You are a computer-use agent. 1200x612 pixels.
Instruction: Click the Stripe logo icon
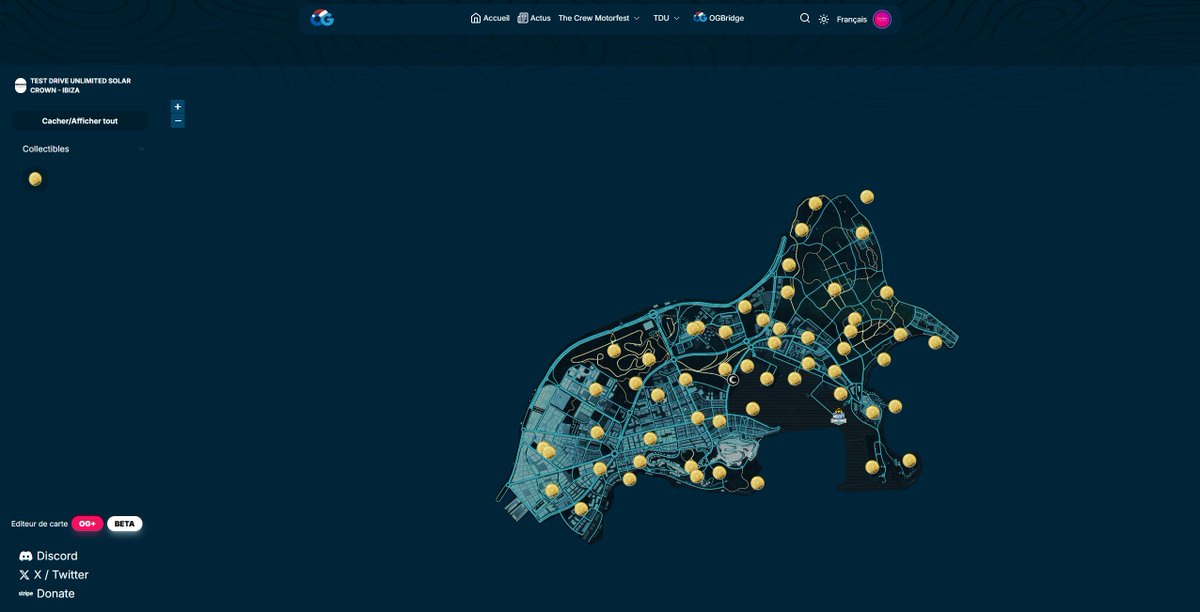coord(26,594)
